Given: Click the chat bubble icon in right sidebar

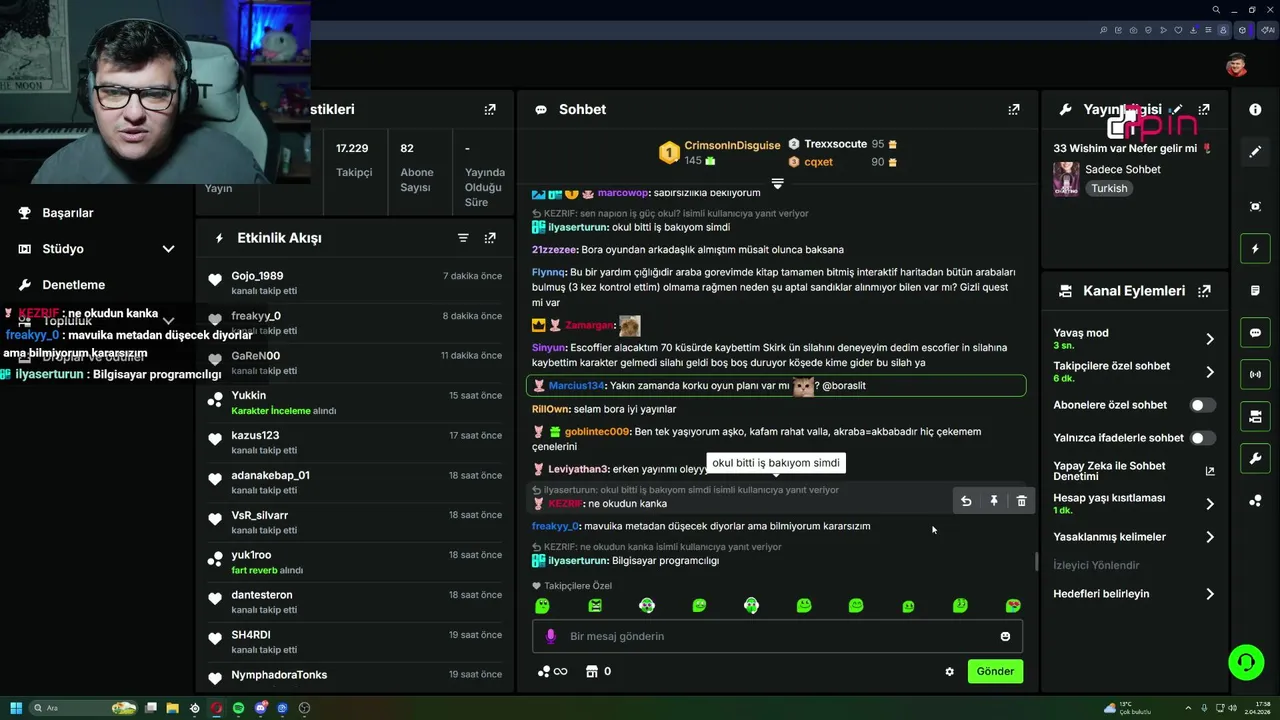Looking at the screenshot, I should pos(1255,333).
